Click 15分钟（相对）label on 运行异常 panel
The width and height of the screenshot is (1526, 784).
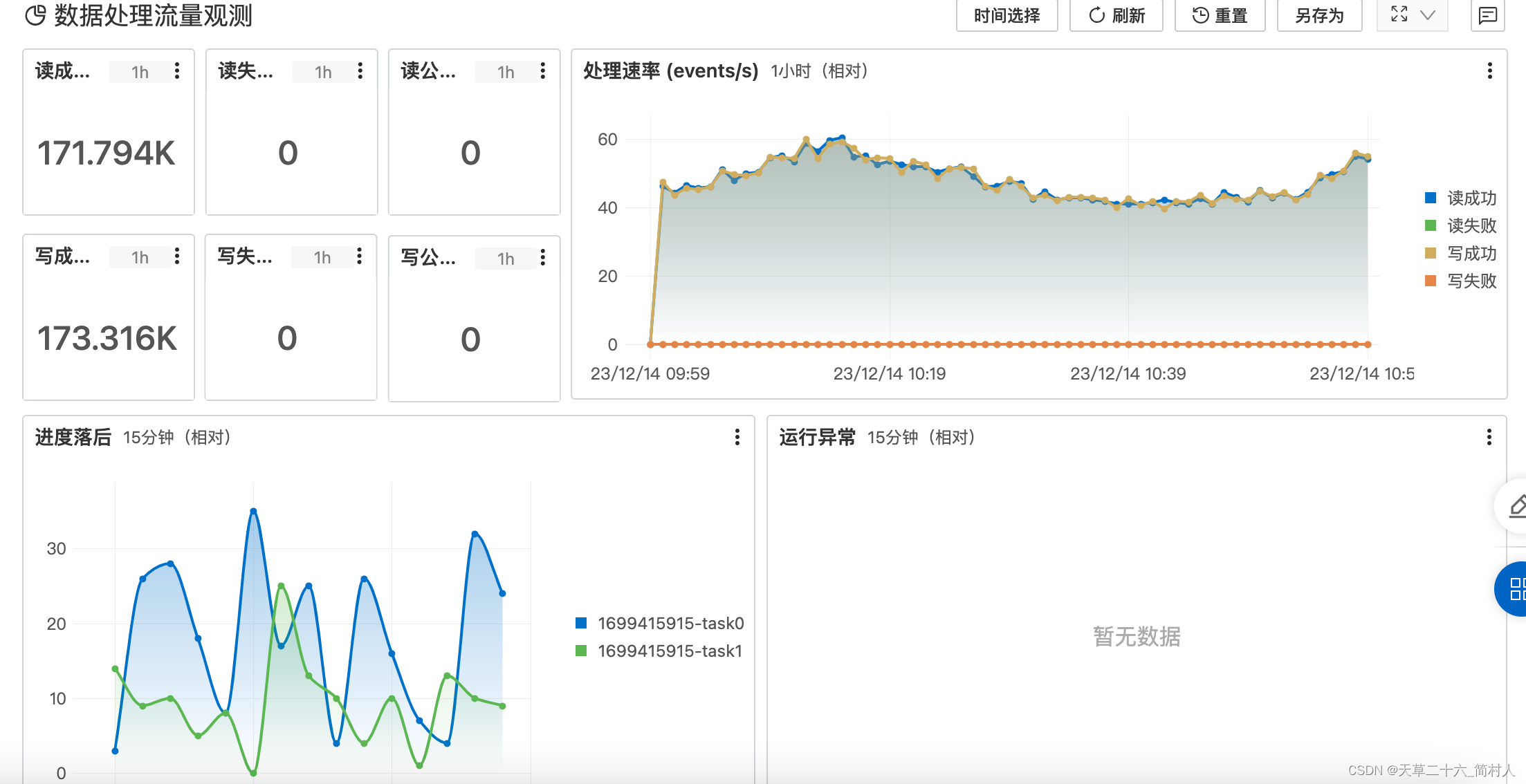point(921,438)
